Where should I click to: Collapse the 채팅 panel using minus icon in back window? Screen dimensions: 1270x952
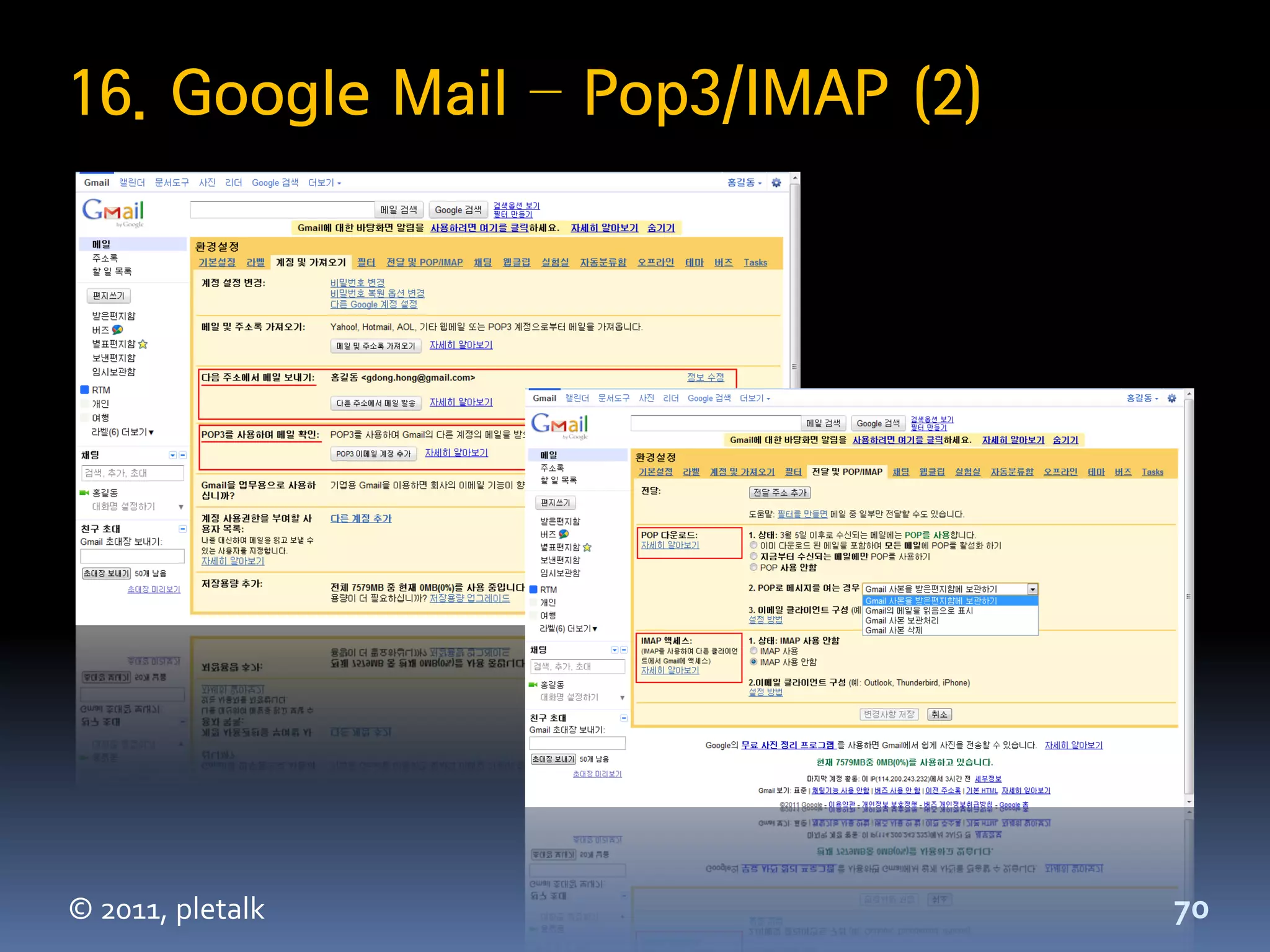182,455
